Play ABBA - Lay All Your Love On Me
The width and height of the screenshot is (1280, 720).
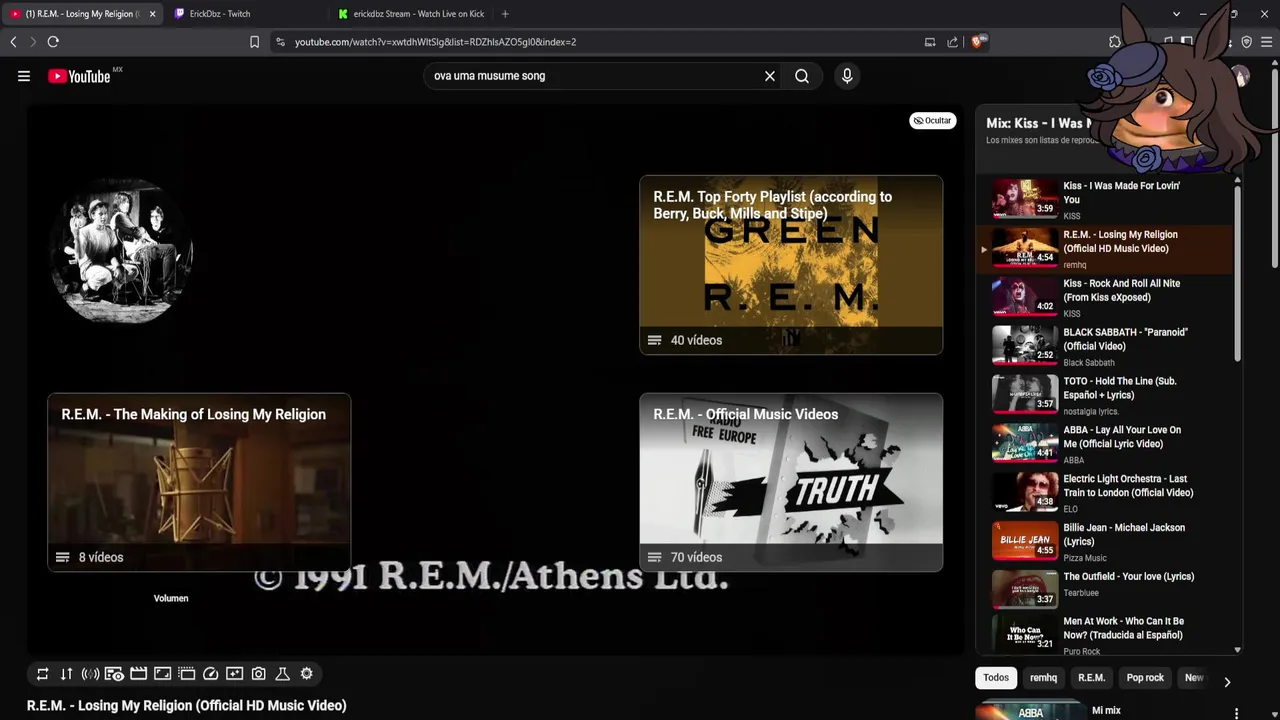(x=1105, y=444)
